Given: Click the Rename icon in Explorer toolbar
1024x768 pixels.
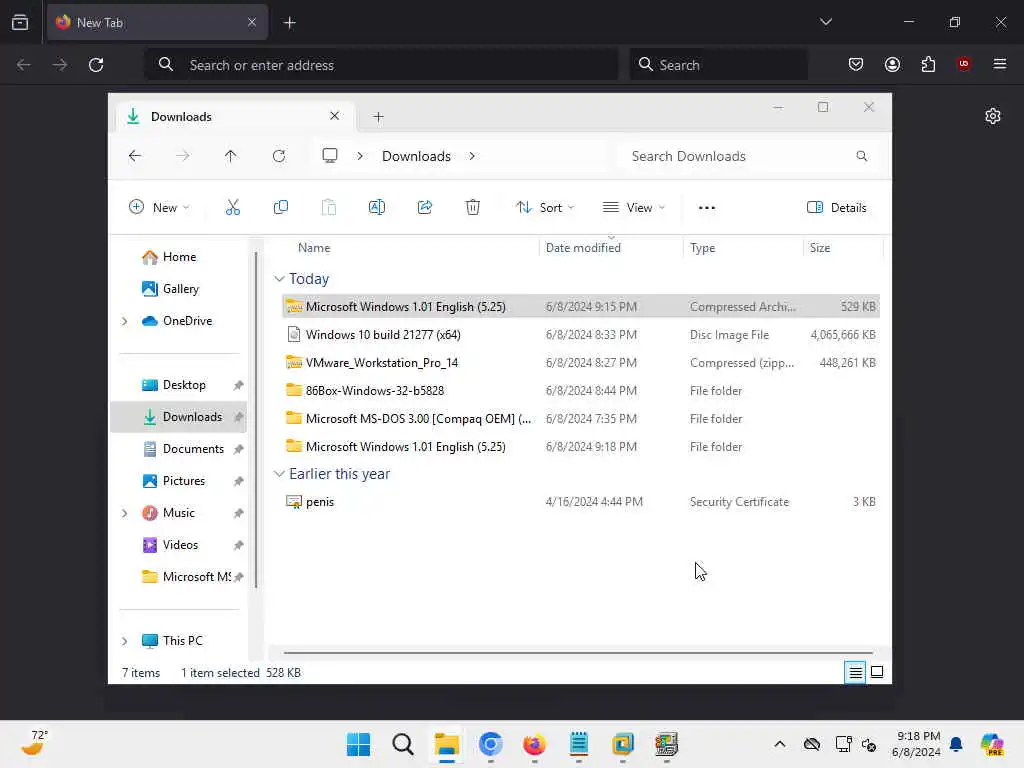Looking at the screenshot, I should [x=377, y=208].
